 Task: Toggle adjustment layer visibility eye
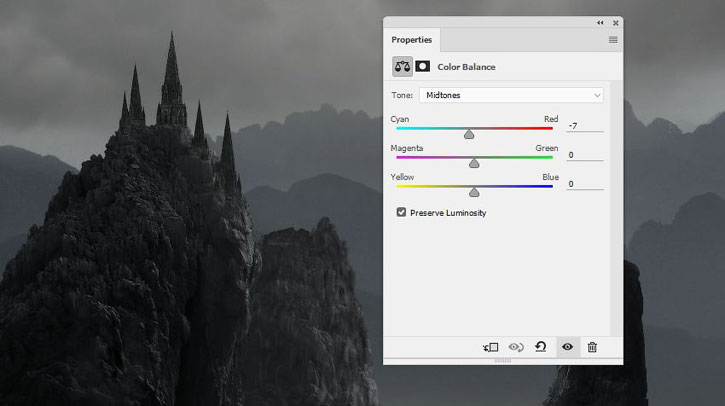pos(567,347)
